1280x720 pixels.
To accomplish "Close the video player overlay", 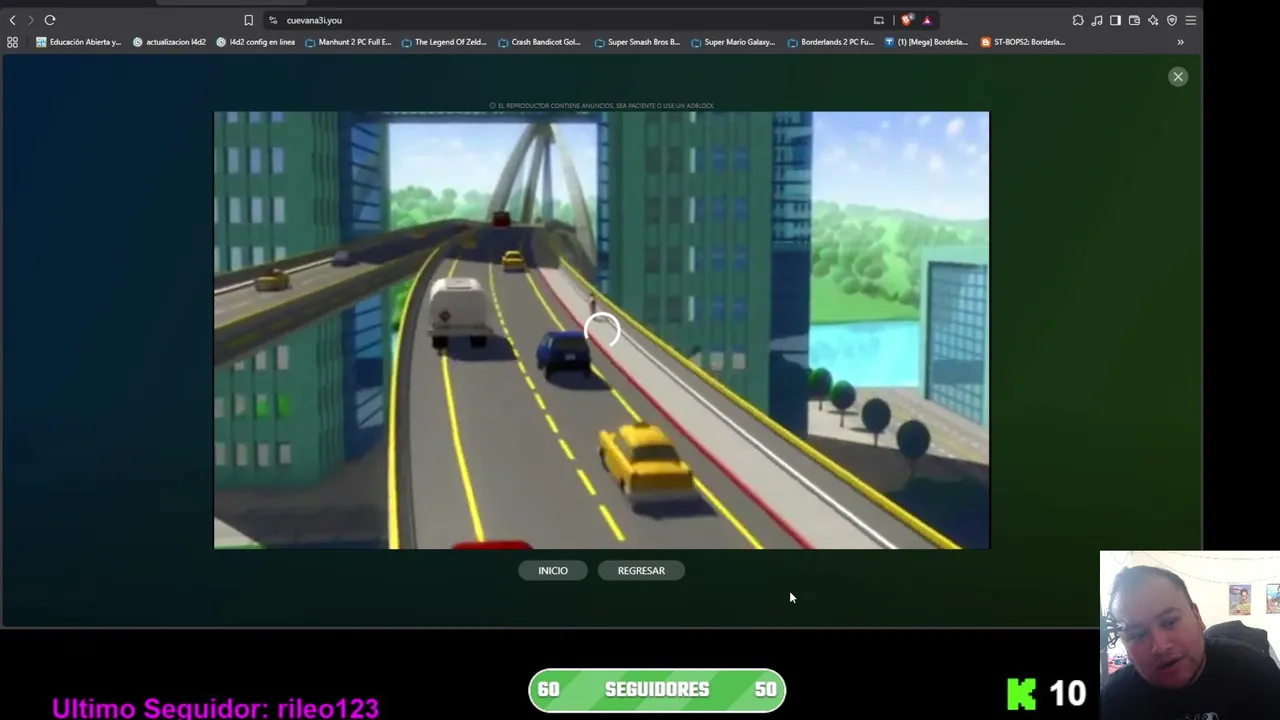I will click(1178, 77).
